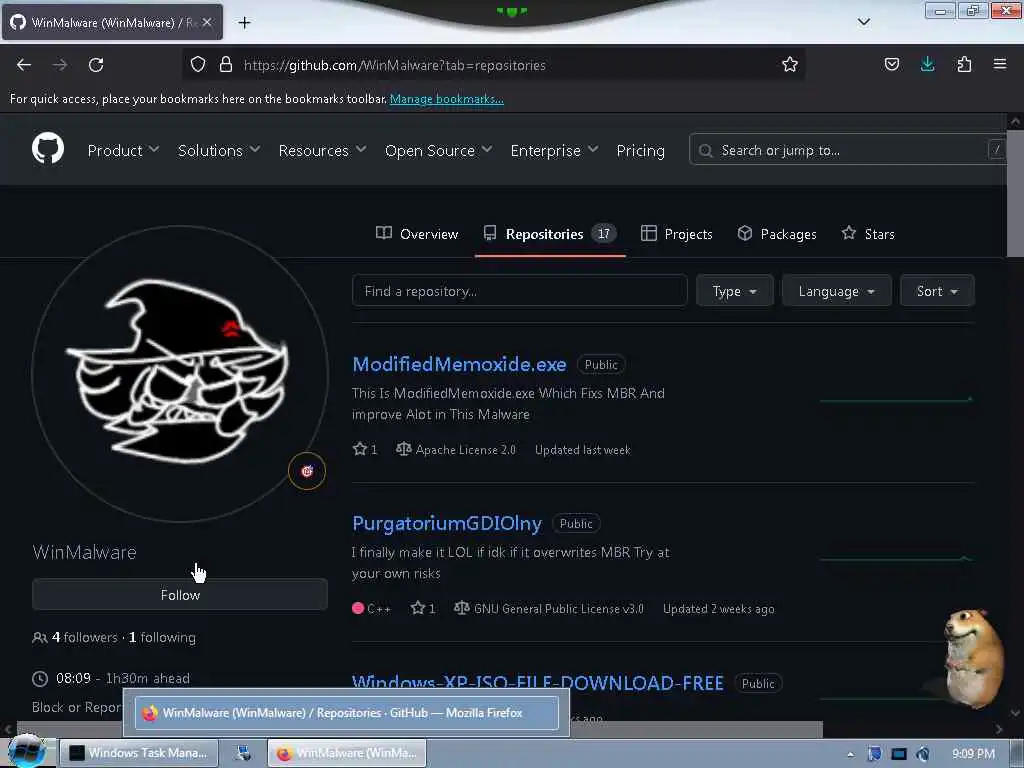
Task: Click the PurgatoriumGDIOlny activity sparkline
Action: coord(896,558)
